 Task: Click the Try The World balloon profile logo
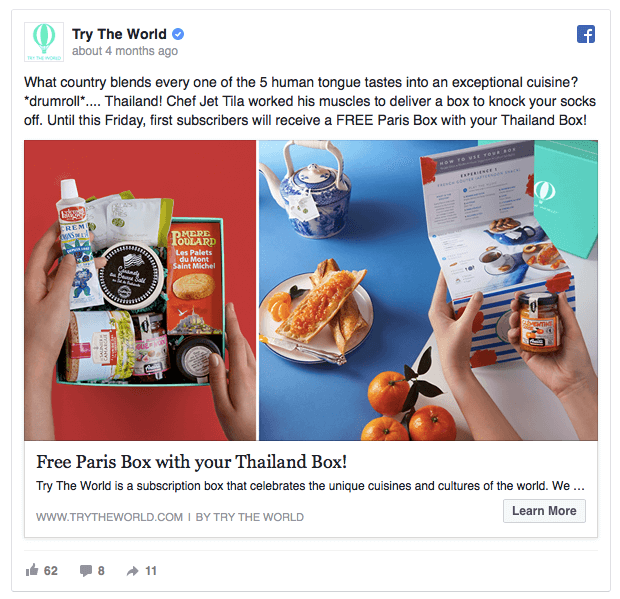pyautogui.click(x=44, y=42)
